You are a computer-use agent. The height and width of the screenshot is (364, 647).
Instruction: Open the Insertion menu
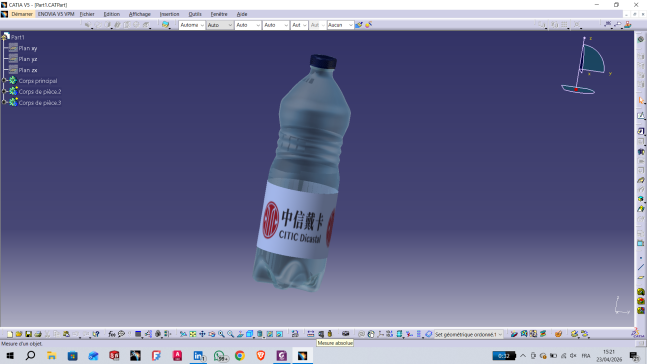[169, 14]
